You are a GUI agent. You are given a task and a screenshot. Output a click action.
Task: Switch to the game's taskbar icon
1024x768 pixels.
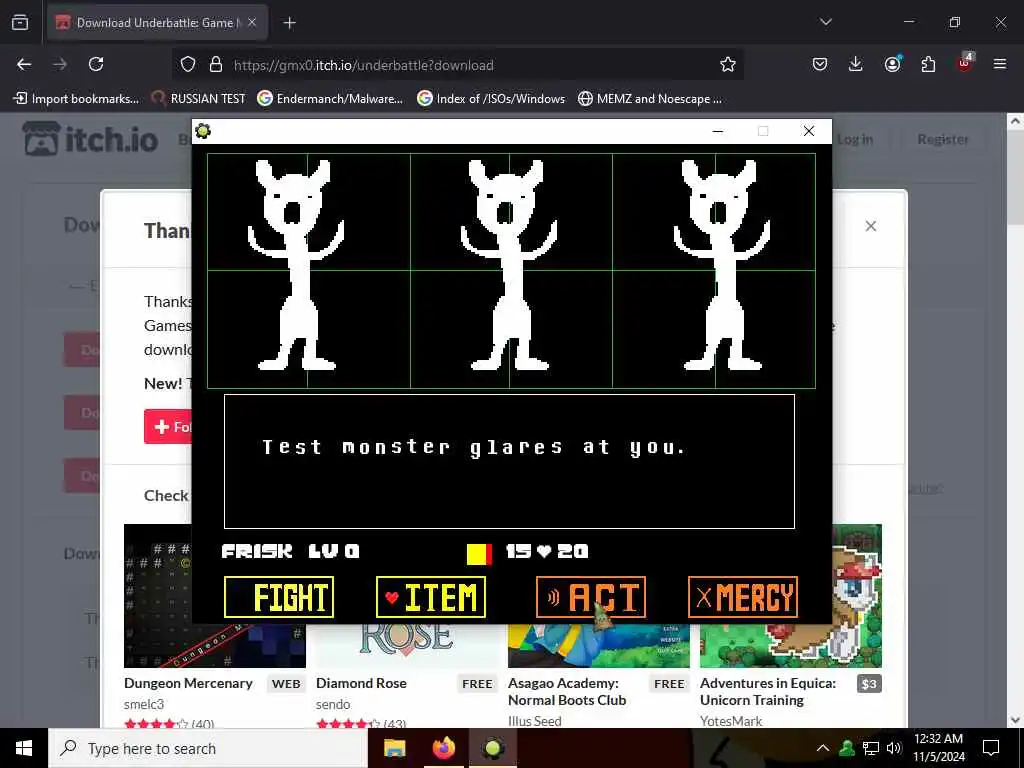[493, 748]
